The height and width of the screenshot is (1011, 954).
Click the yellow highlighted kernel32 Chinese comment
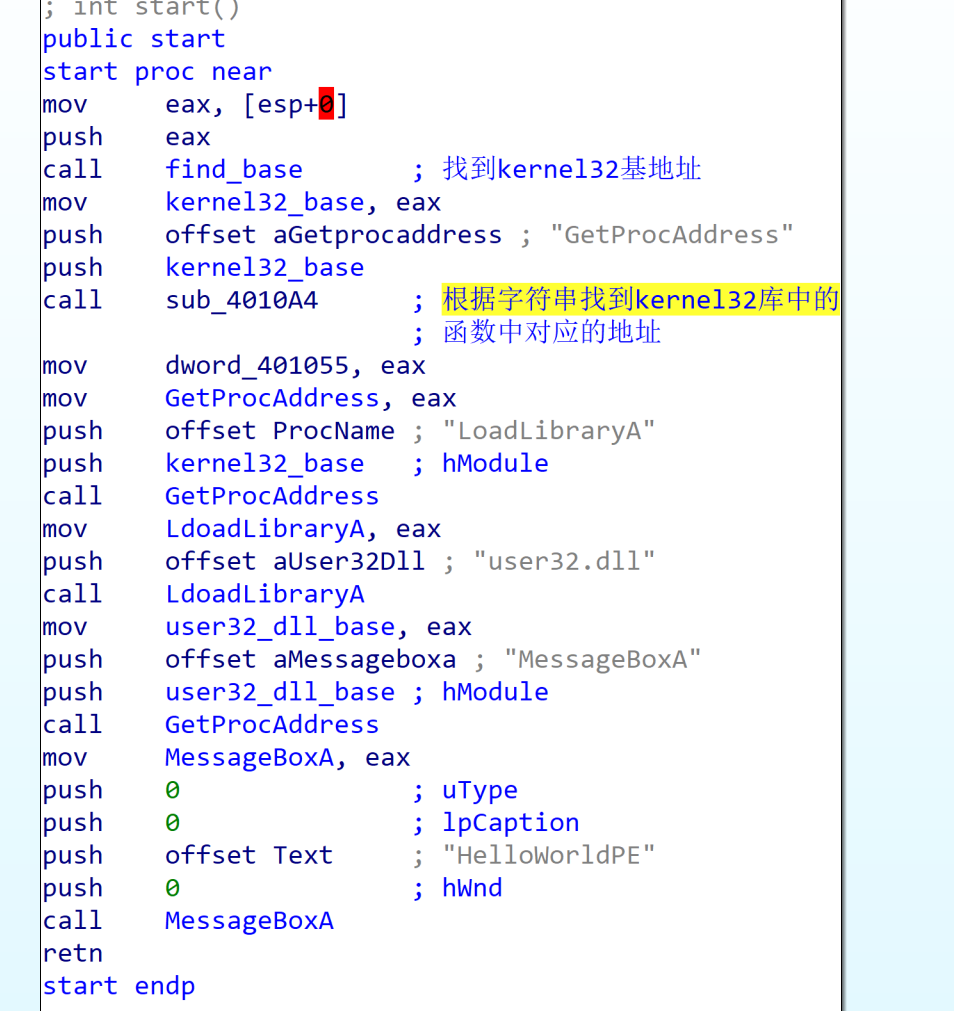[640, 300]
